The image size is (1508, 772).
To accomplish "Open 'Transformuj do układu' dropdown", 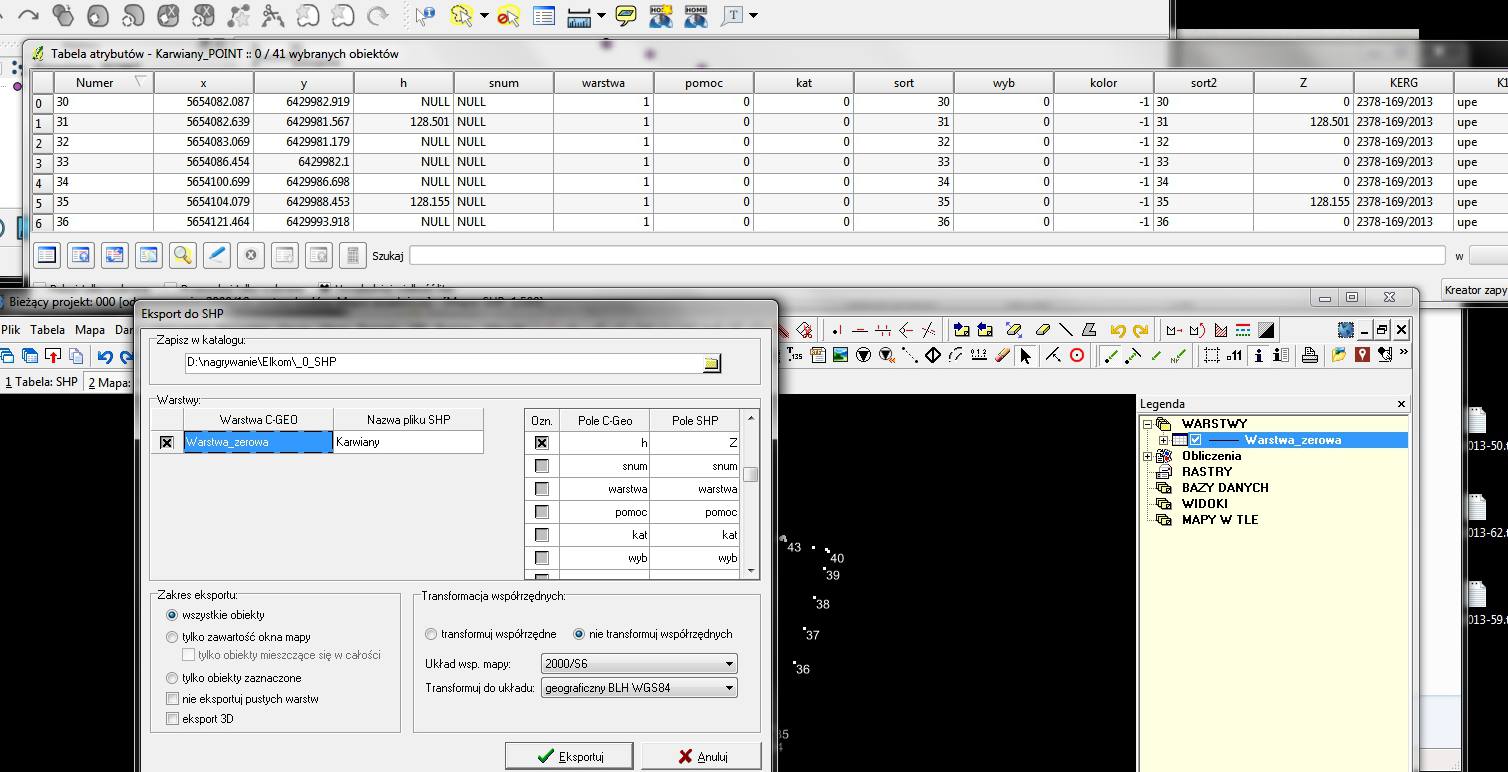I will click(x=639, y=688).
